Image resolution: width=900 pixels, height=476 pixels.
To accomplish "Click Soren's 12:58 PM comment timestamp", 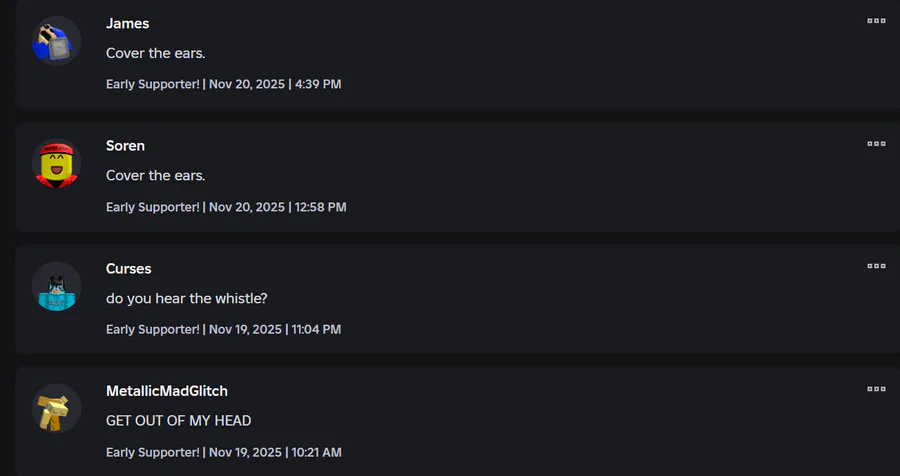I will [321, 207].
